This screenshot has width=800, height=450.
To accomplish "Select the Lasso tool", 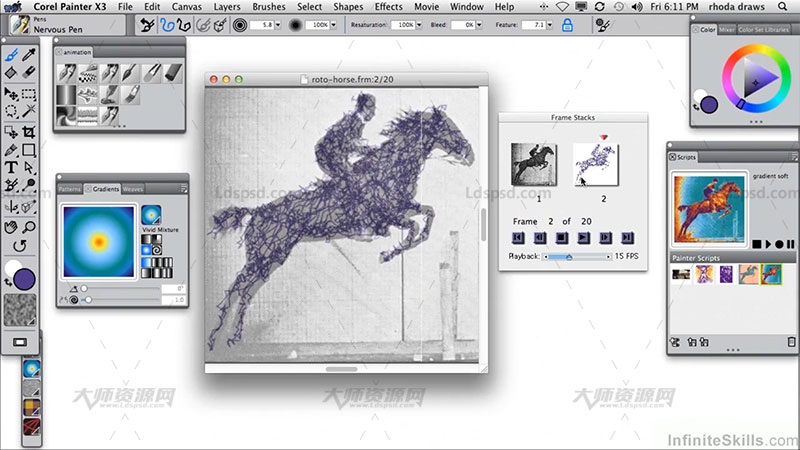I will (x=11, y=111).
